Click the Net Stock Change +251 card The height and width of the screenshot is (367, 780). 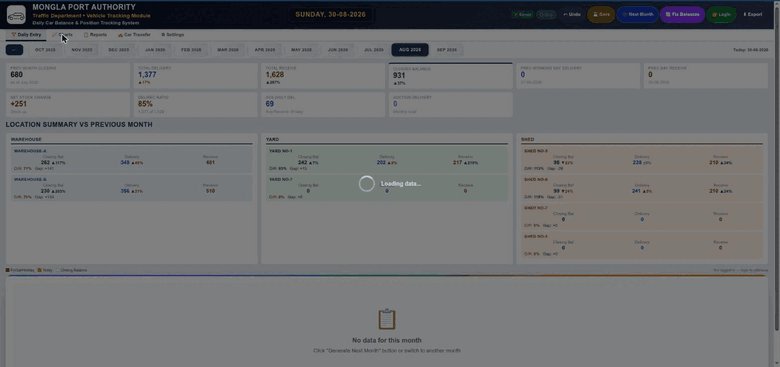[x=68, y=104]
